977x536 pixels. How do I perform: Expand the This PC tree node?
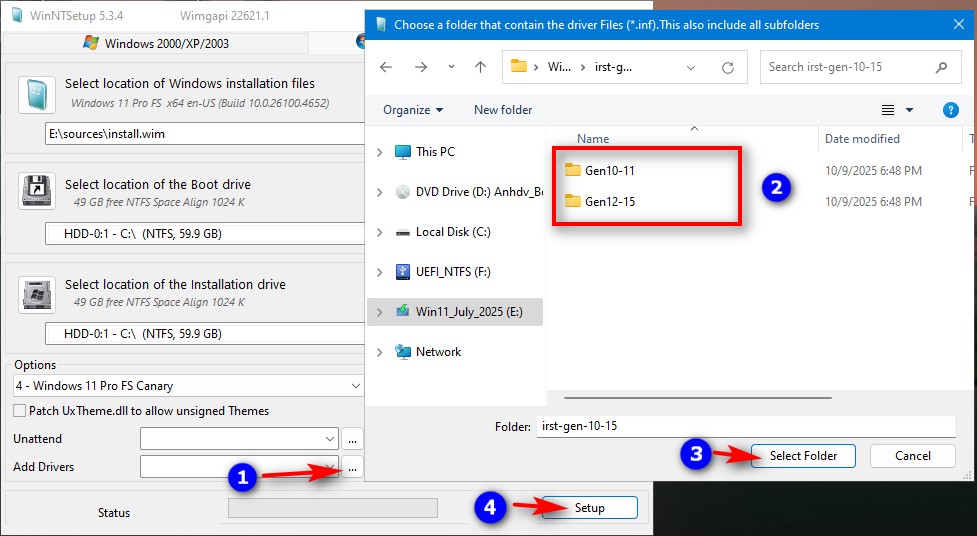point(379,152)
